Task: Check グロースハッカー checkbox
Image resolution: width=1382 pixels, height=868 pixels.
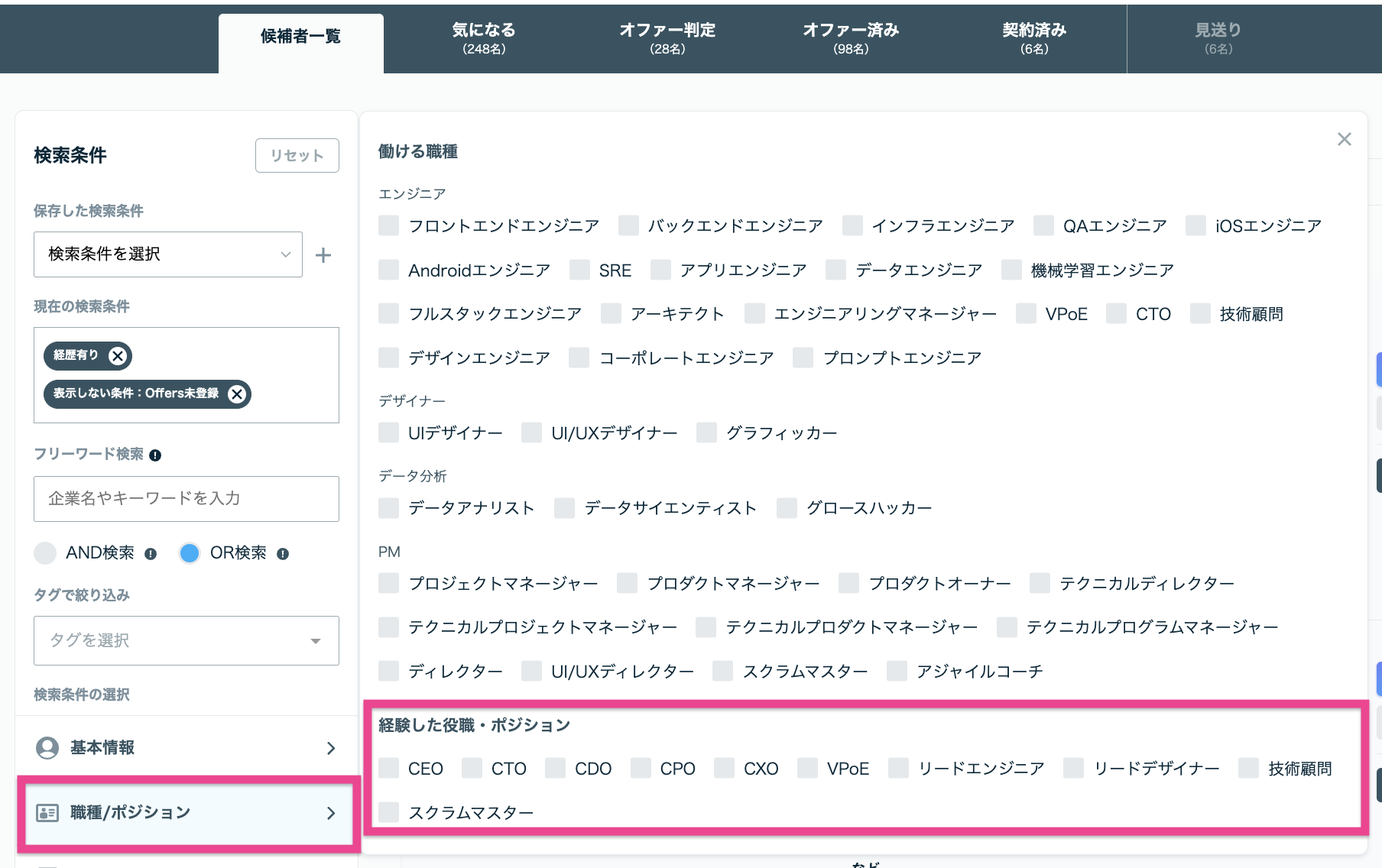Action: (787, 508)
